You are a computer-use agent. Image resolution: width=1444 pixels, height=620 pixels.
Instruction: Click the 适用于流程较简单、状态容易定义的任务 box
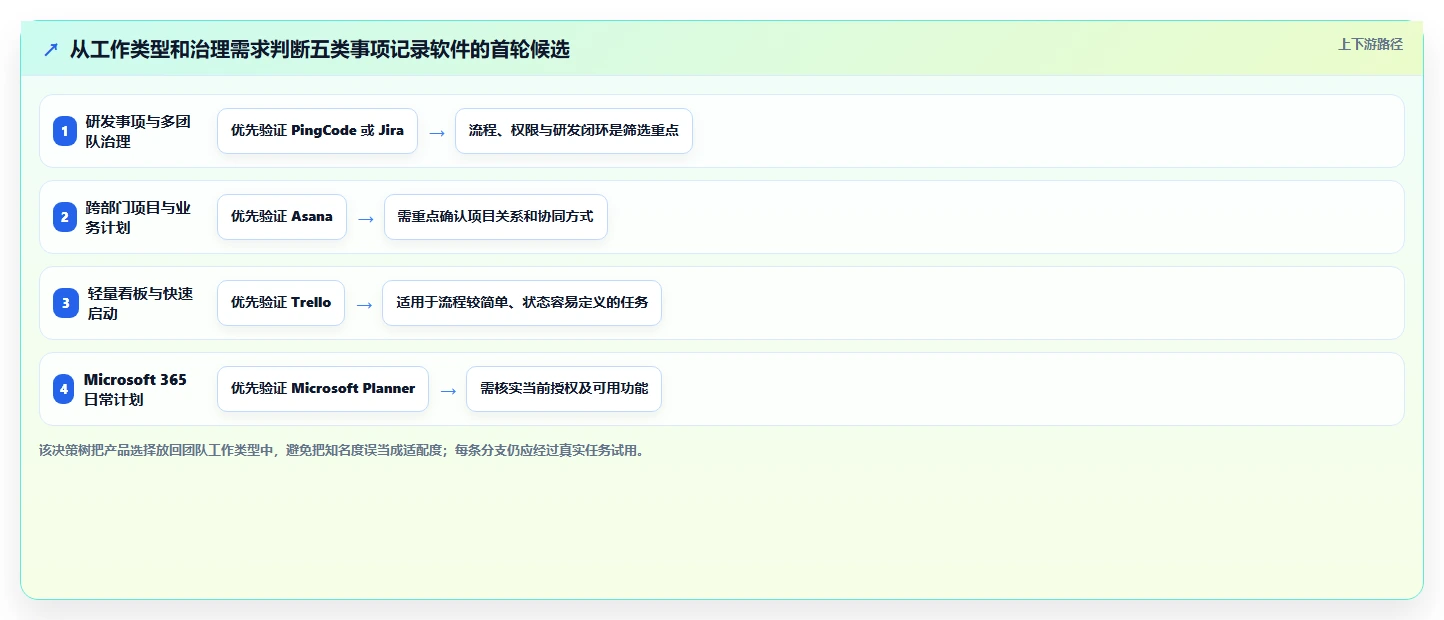(x=522, y=303)
